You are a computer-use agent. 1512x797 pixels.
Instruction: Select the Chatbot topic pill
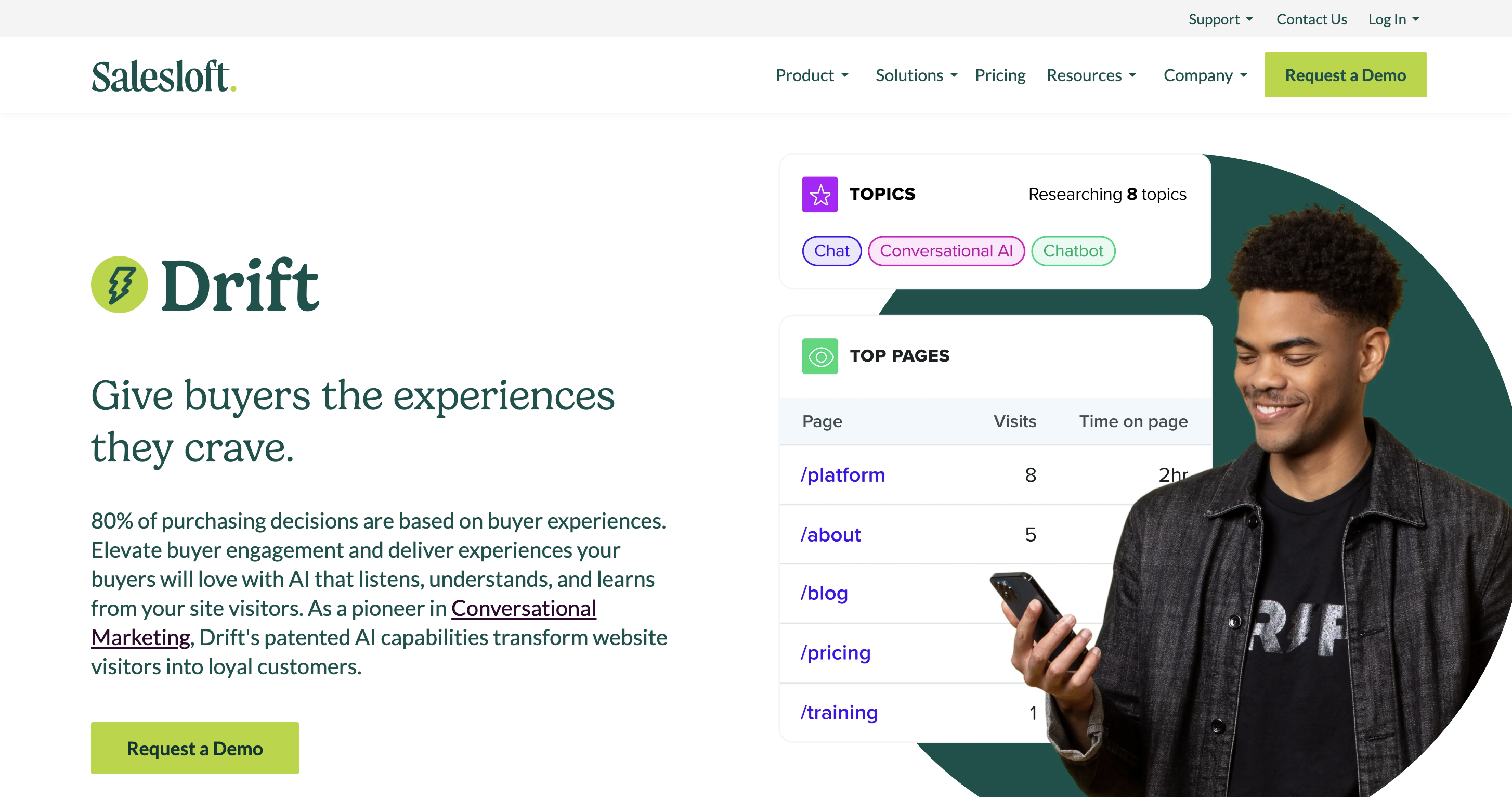[x=1073, y=251]
